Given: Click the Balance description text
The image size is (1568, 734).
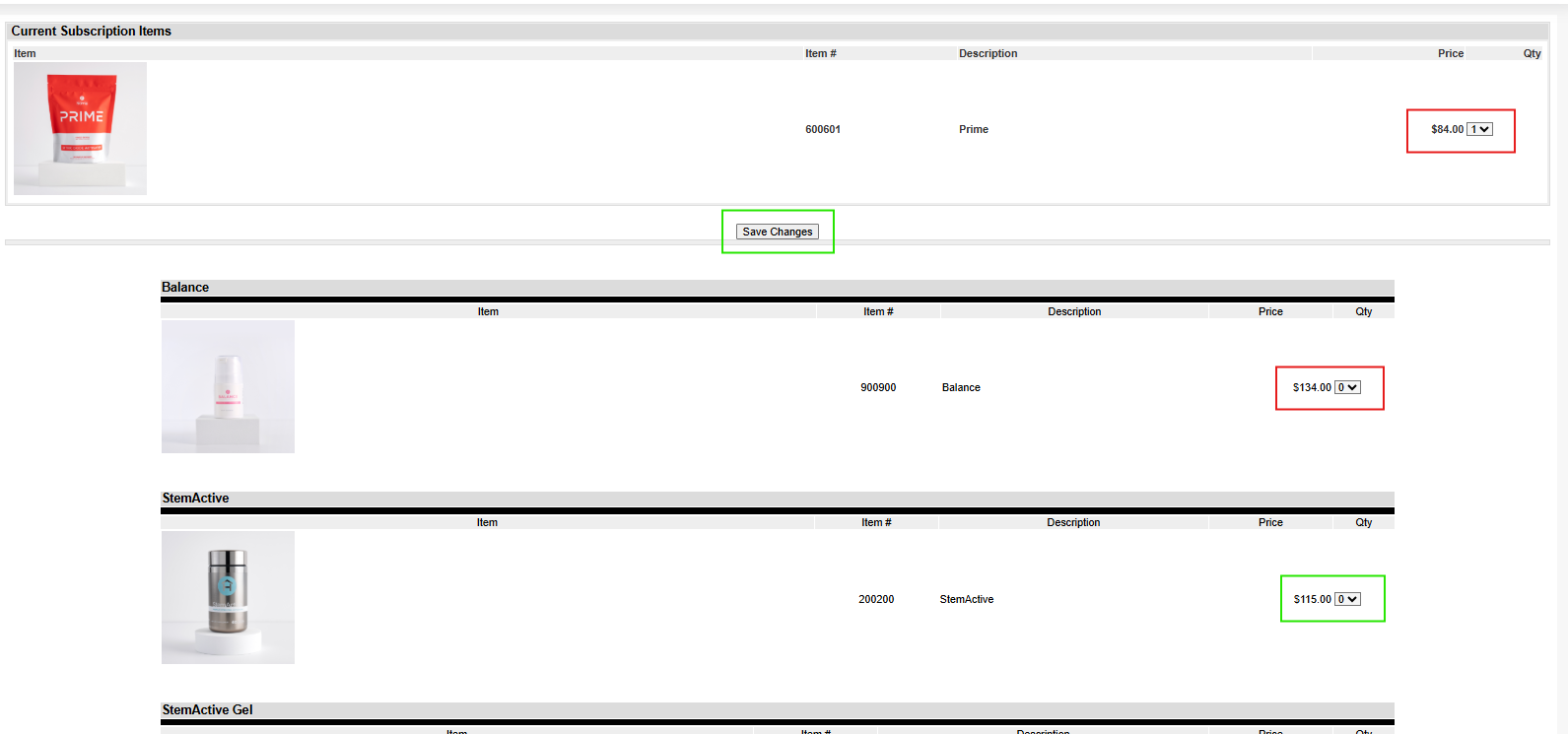Looking at the screenshot, I should (x=961, y=387).
